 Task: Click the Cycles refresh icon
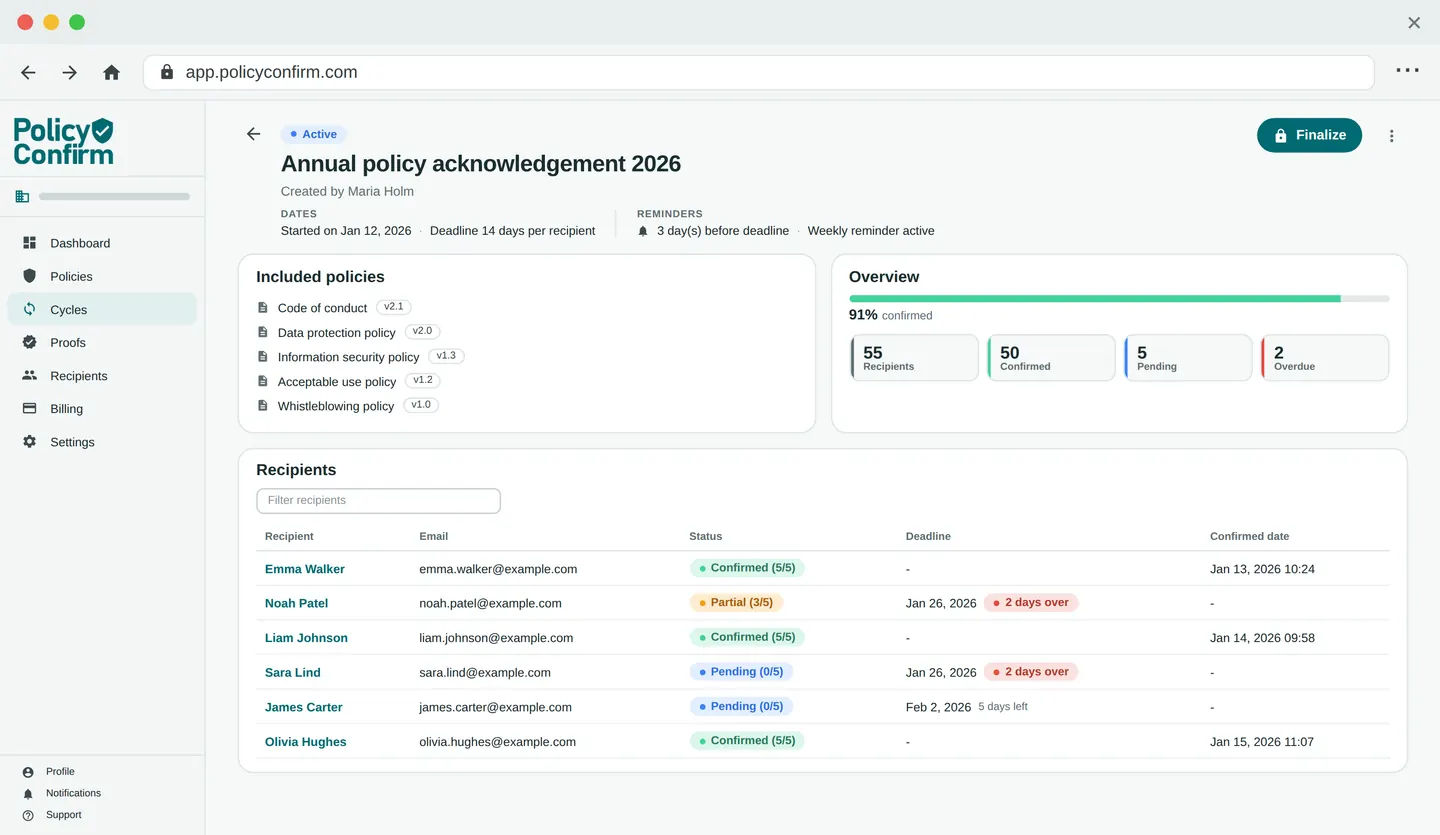(x=30, y=309)
